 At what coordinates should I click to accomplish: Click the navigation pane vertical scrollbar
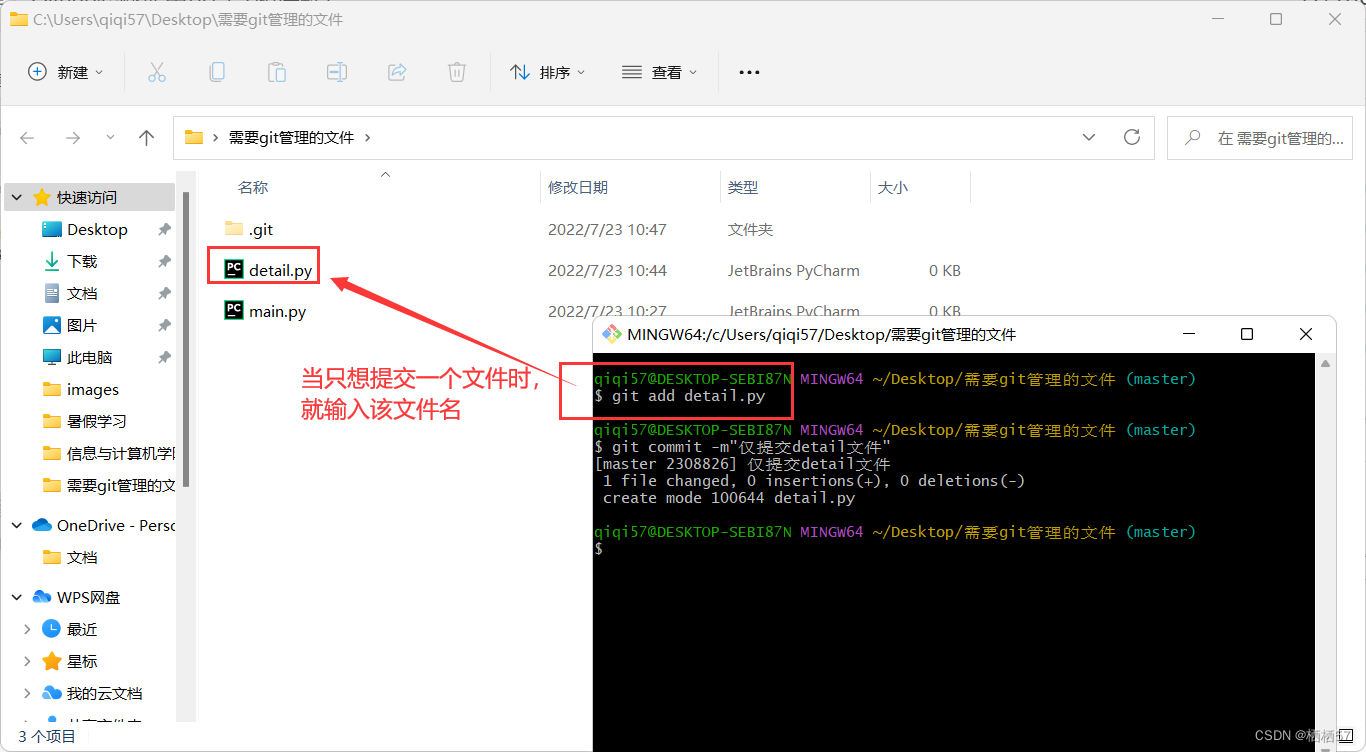[x=186, y=340]
